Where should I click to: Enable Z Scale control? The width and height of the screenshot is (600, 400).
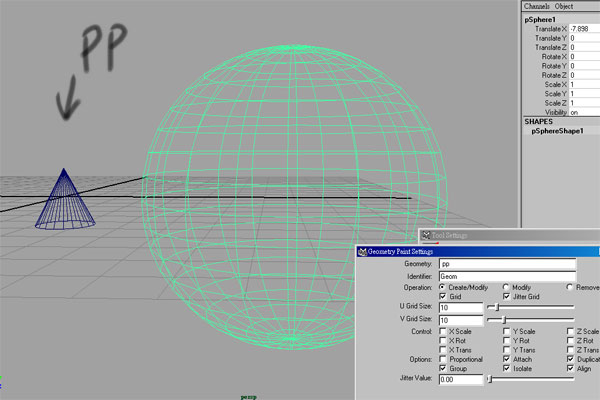pos(570,331)
